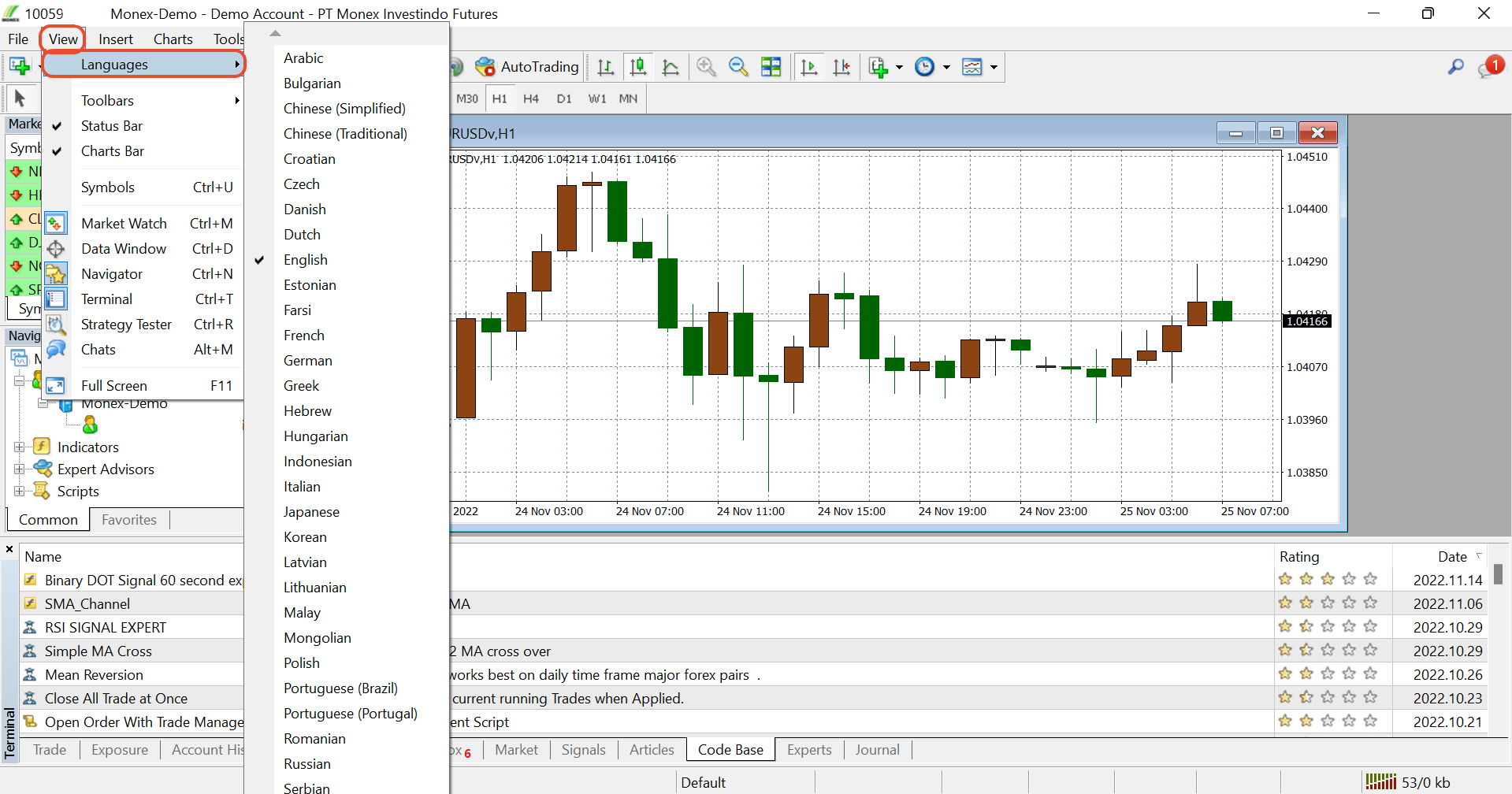This screenshot has height=794, width=1512.
Task: Click the Market Watch menu icon
Action: (x=55, y=223)
